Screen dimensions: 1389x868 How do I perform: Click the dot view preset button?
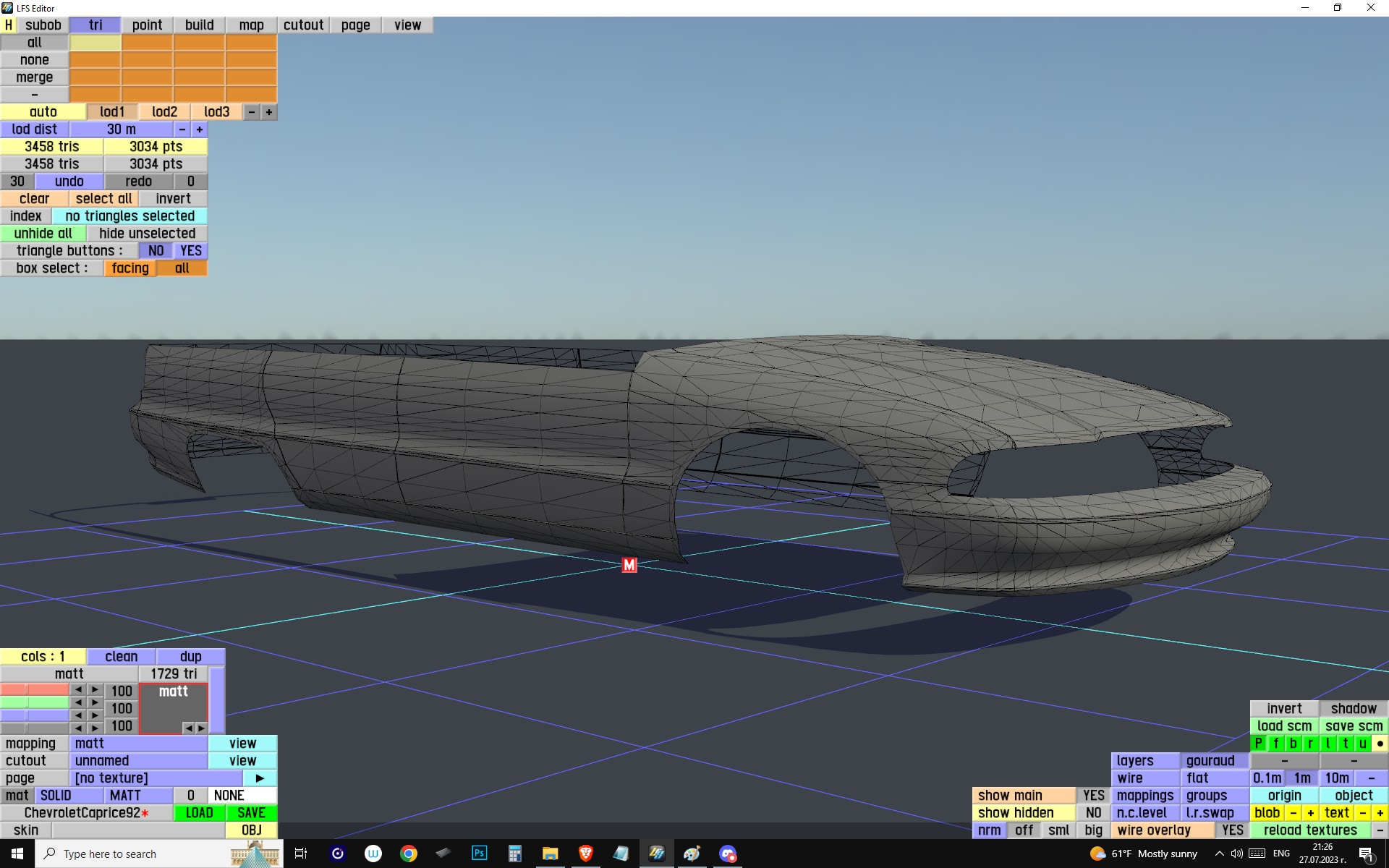(x=1380, y=744)
